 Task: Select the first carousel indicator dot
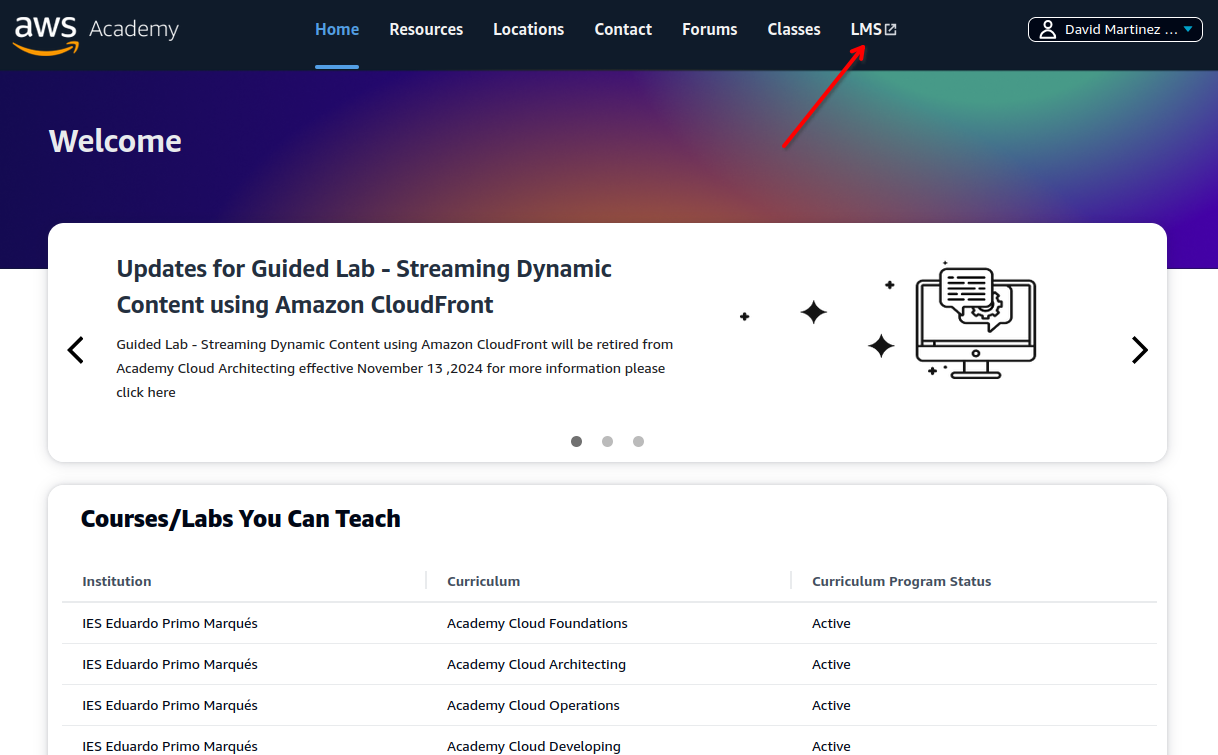tap(576, 441)
